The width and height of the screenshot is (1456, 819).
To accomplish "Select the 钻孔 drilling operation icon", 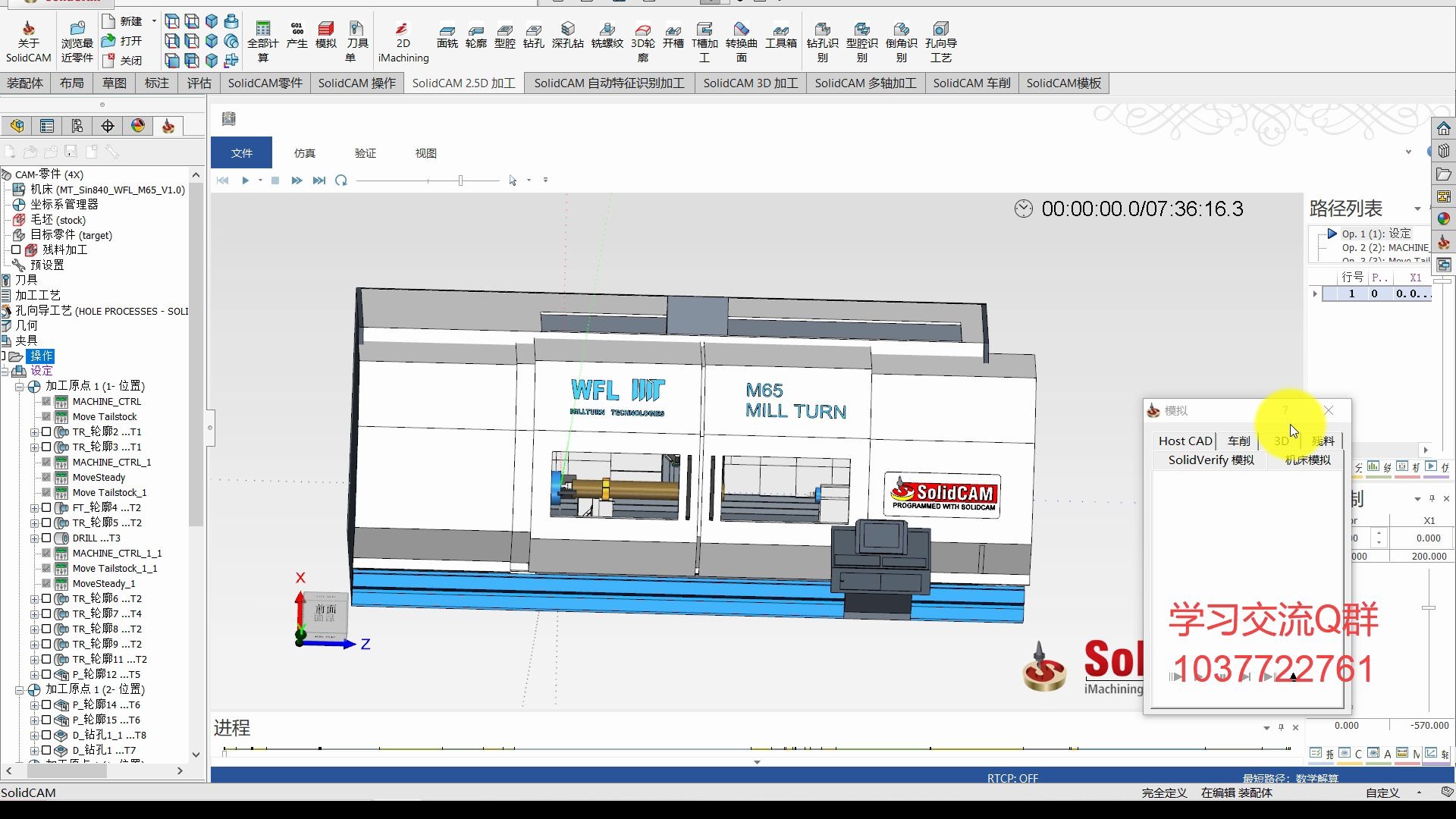I will click(533, 35).
